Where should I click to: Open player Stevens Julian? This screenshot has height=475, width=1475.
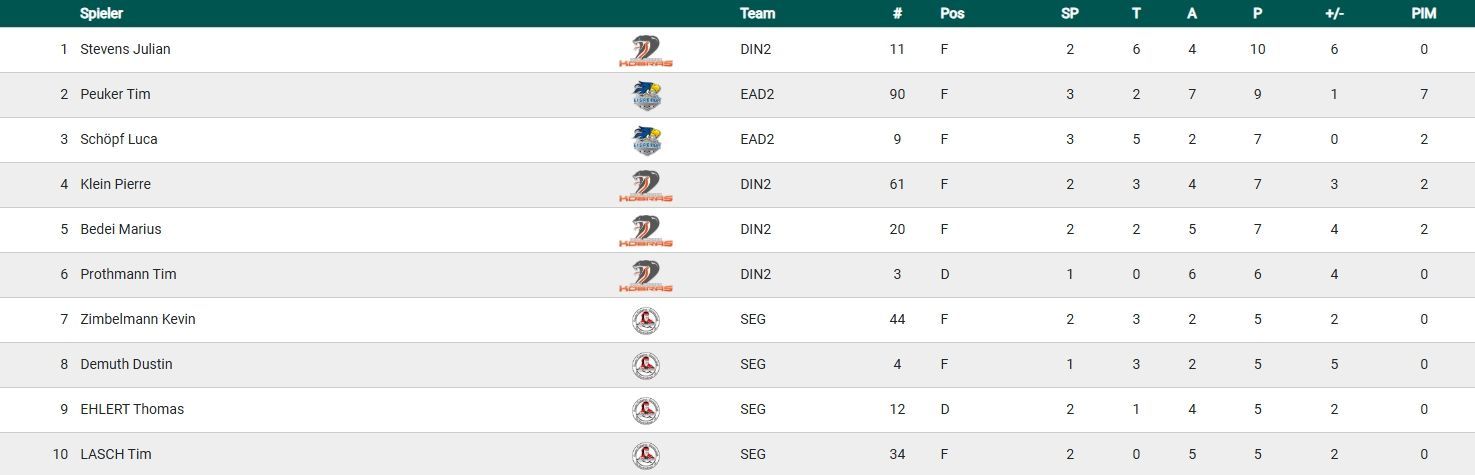click(x=125, y=49)
